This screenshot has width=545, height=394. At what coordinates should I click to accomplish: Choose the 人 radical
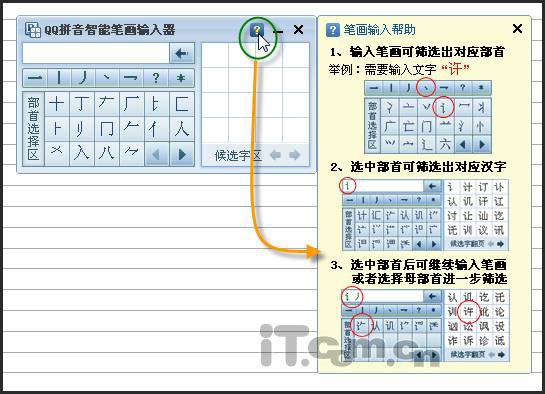181,129
